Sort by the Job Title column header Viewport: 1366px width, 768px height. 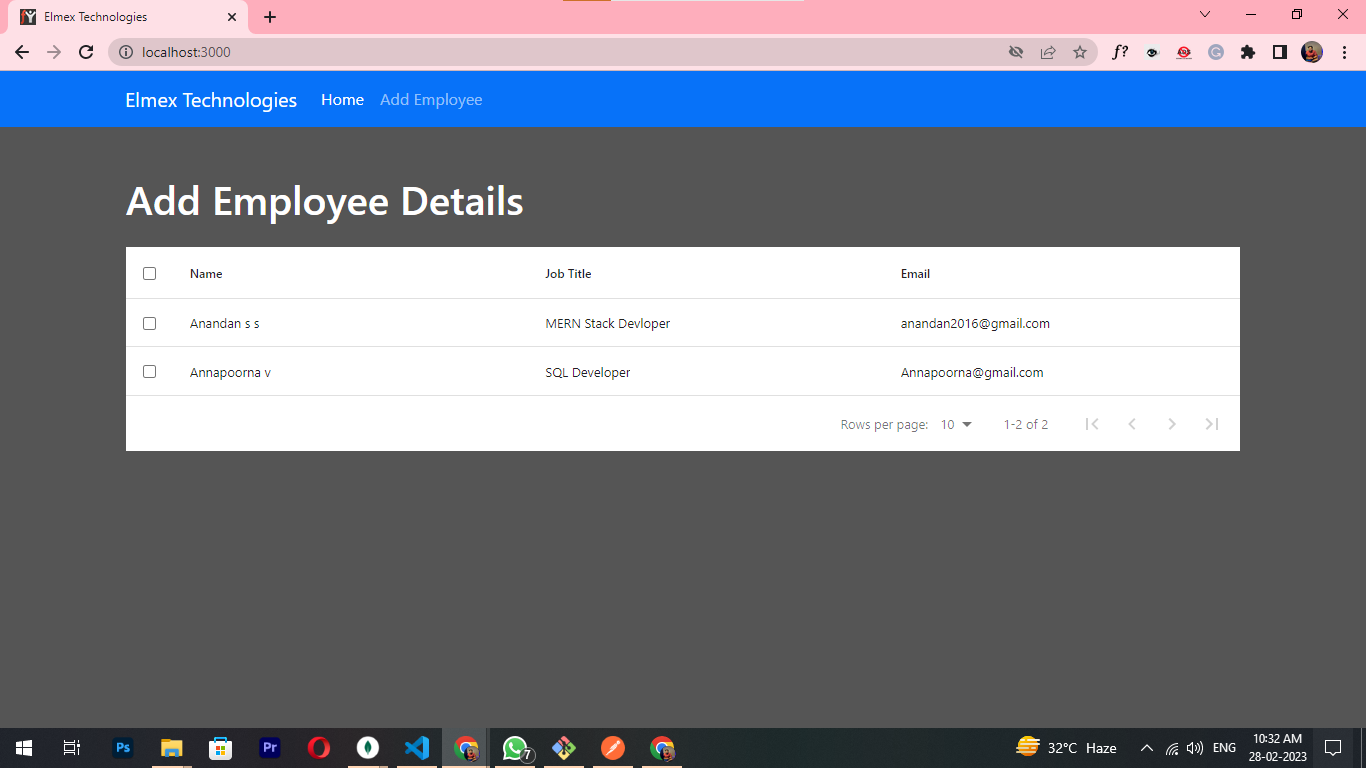[568, 274]
